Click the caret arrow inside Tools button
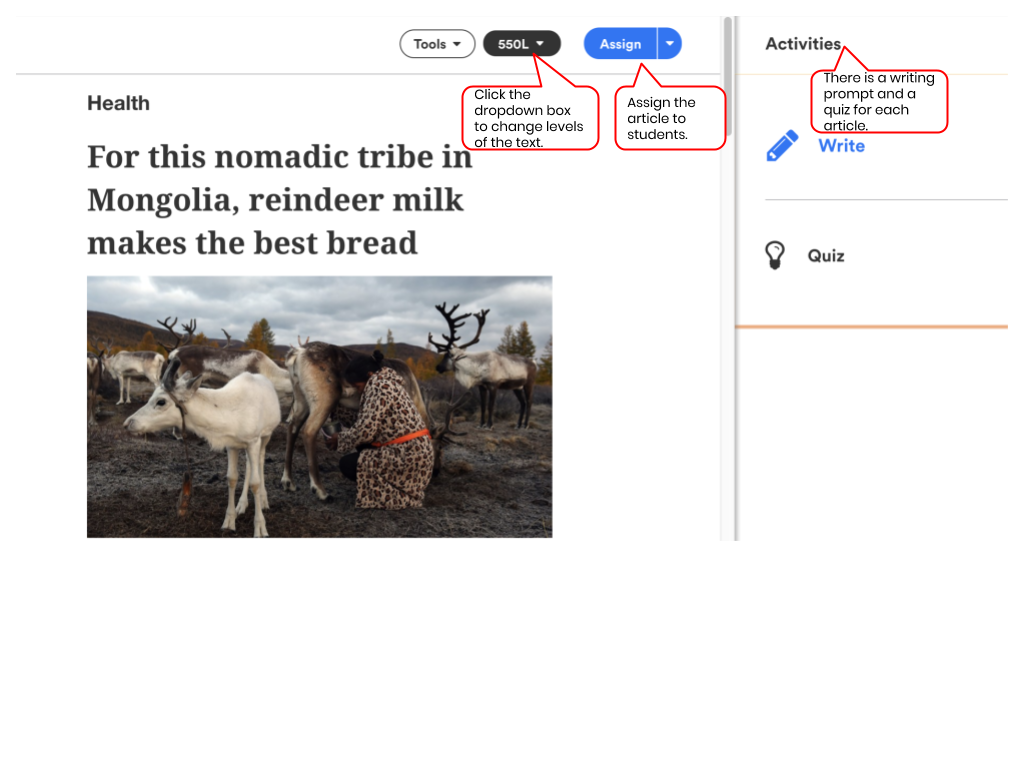Viewport: 1024px width, 768px height. point(456,44)
